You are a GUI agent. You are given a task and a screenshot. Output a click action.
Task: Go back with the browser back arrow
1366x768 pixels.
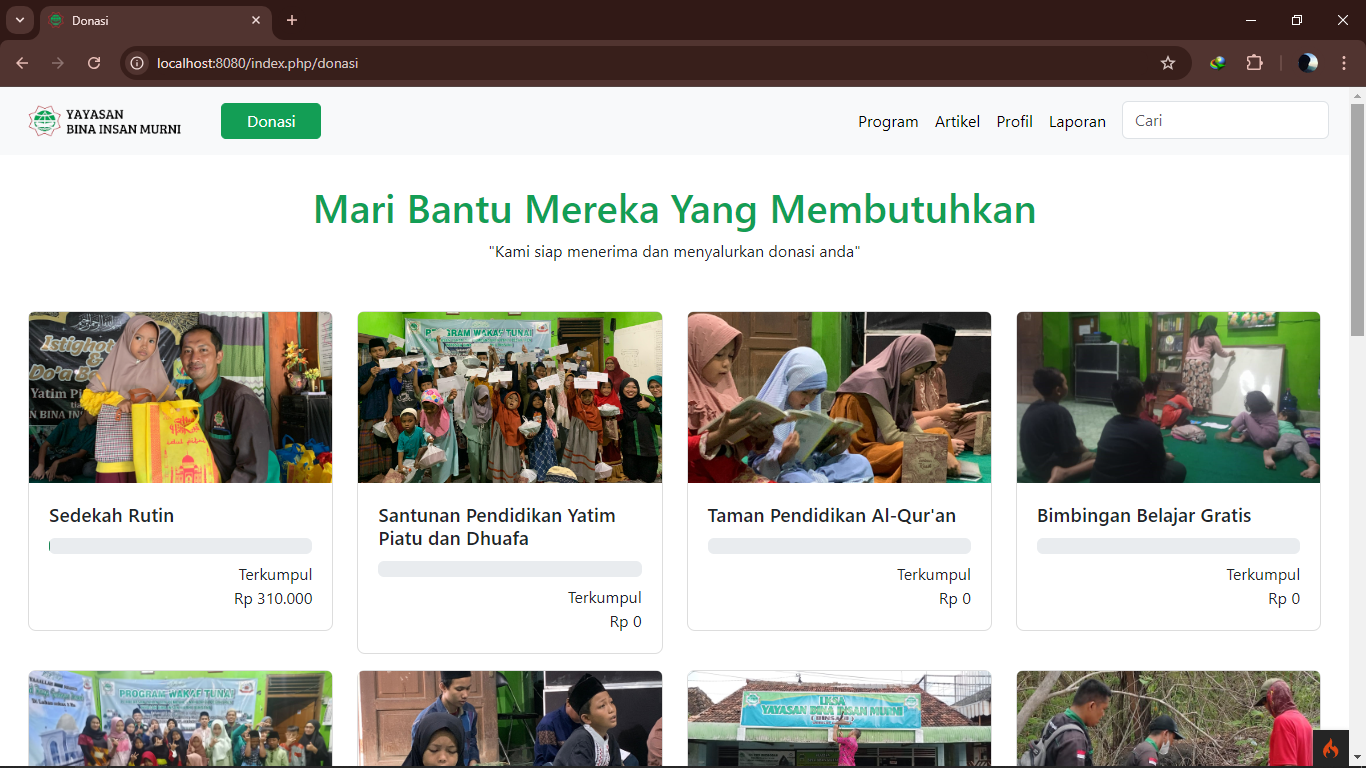coord(22,63)
